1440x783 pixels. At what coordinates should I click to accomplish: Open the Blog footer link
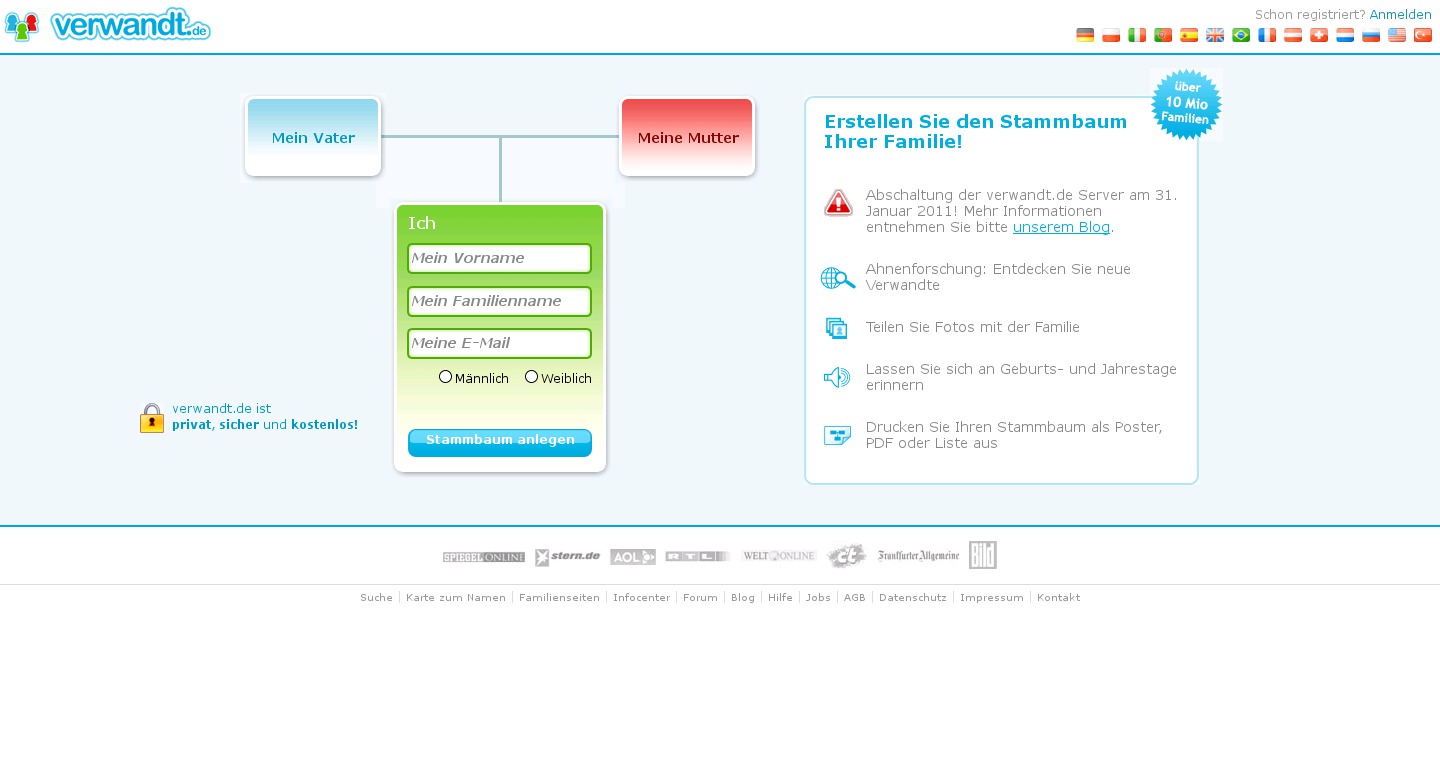pos(743,598)
